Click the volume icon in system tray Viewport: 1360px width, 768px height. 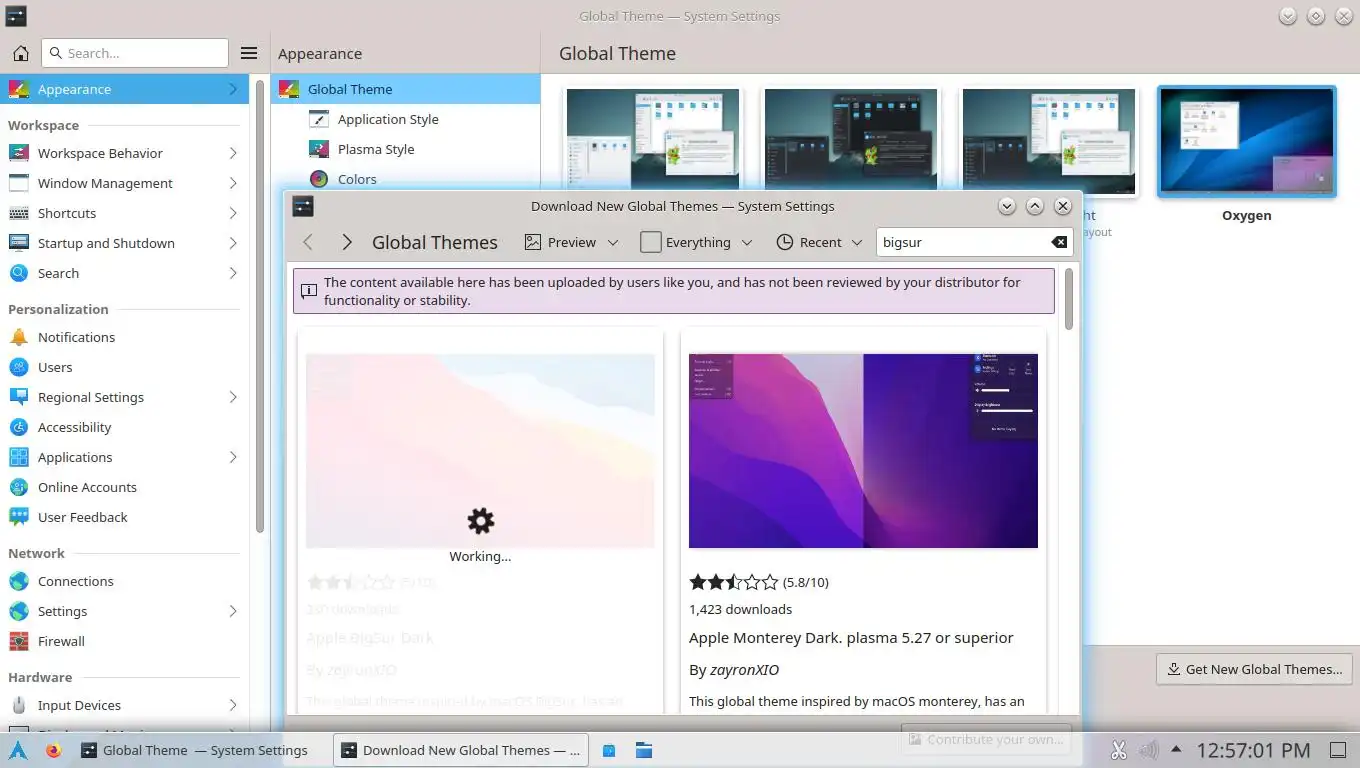[1149, 750]
